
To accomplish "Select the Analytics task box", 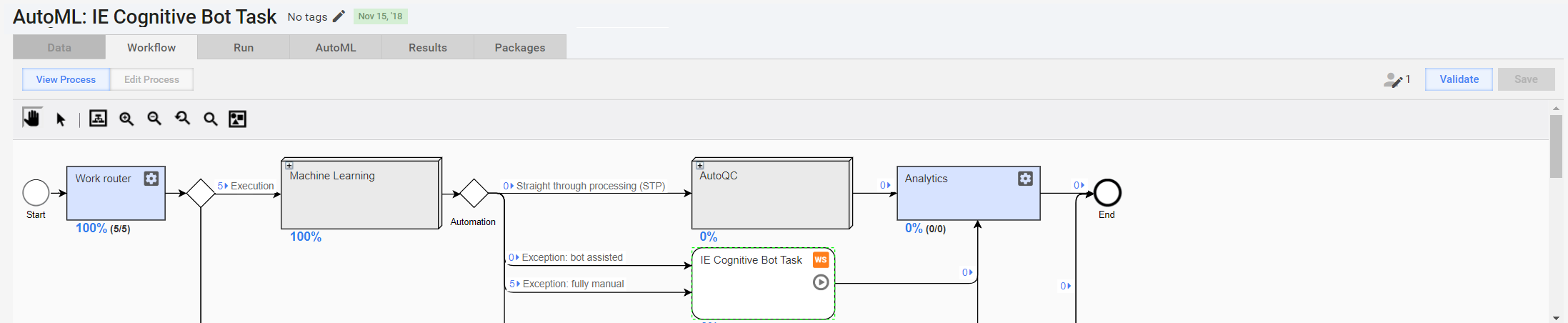I will click(969, 193).
